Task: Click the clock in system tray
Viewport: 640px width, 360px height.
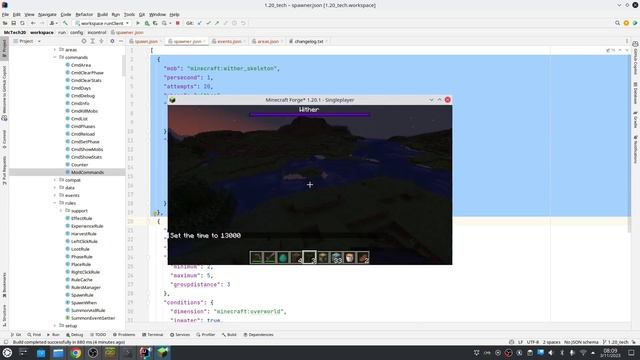Action: click(611, 353)
